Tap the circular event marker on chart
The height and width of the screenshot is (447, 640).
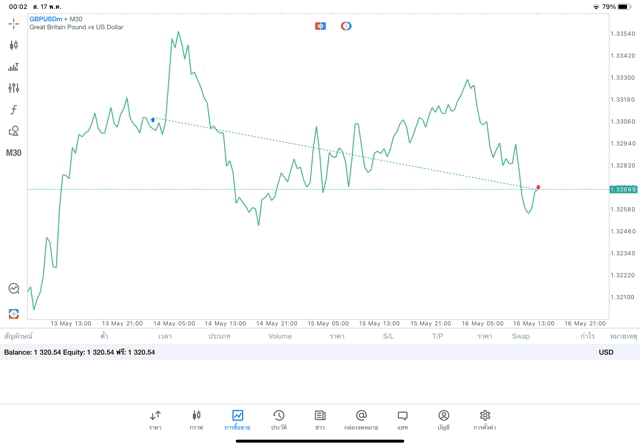346,26
